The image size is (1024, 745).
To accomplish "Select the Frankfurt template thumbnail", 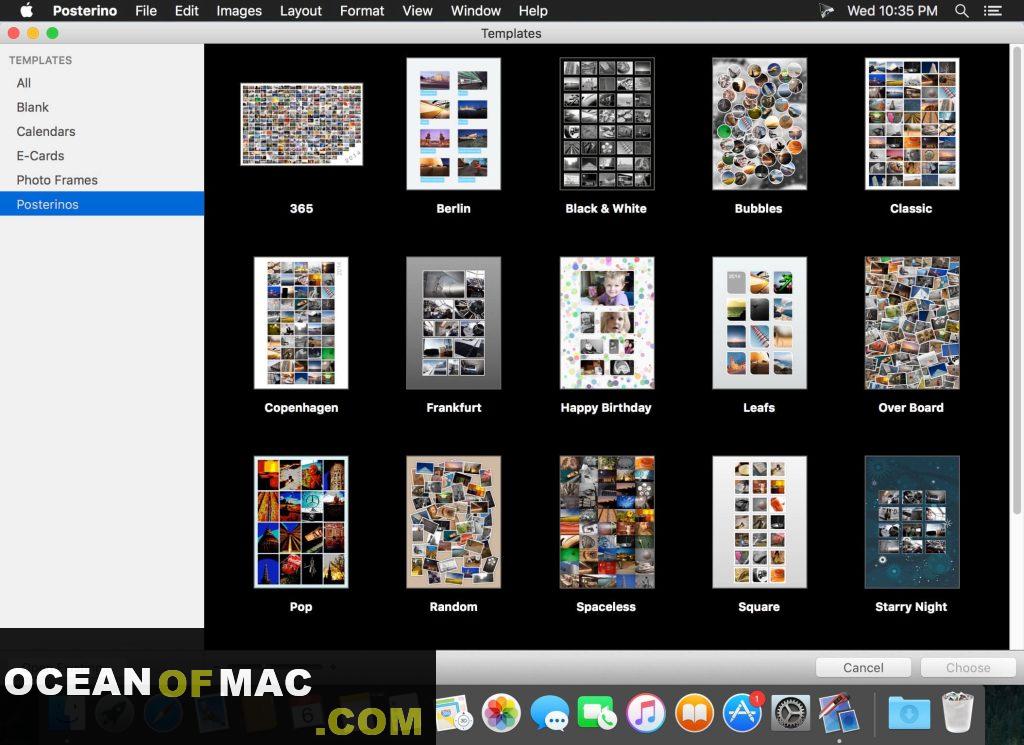I will 453,323.
